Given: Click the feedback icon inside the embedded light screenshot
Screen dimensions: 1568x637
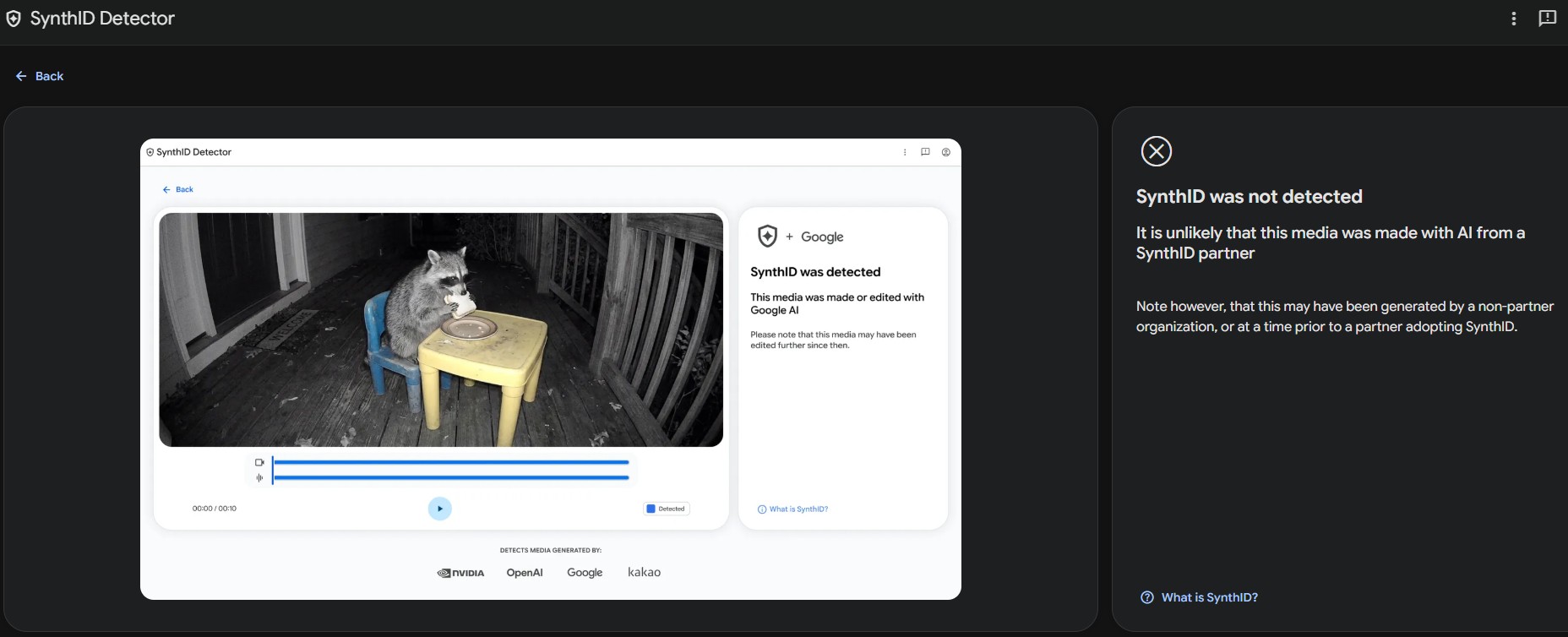Looking at the screenshot, I should 925,152.
